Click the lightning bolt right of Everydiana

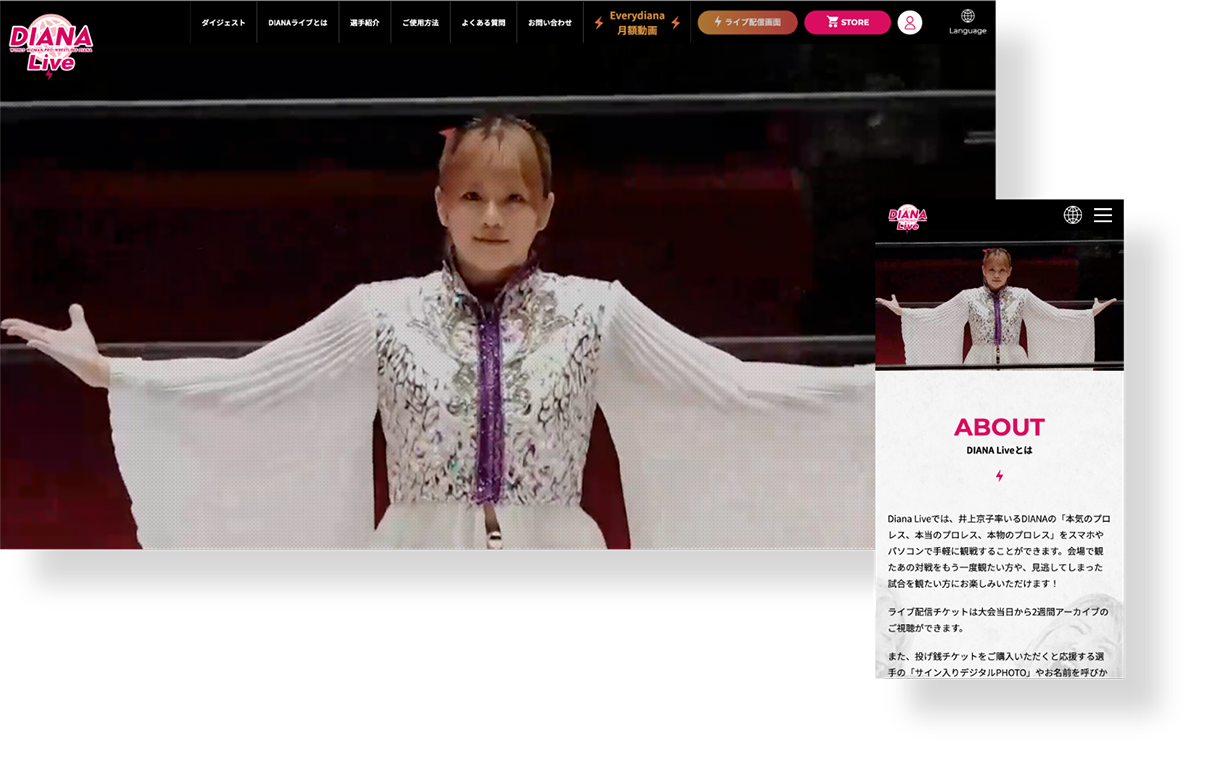[676, 23]
